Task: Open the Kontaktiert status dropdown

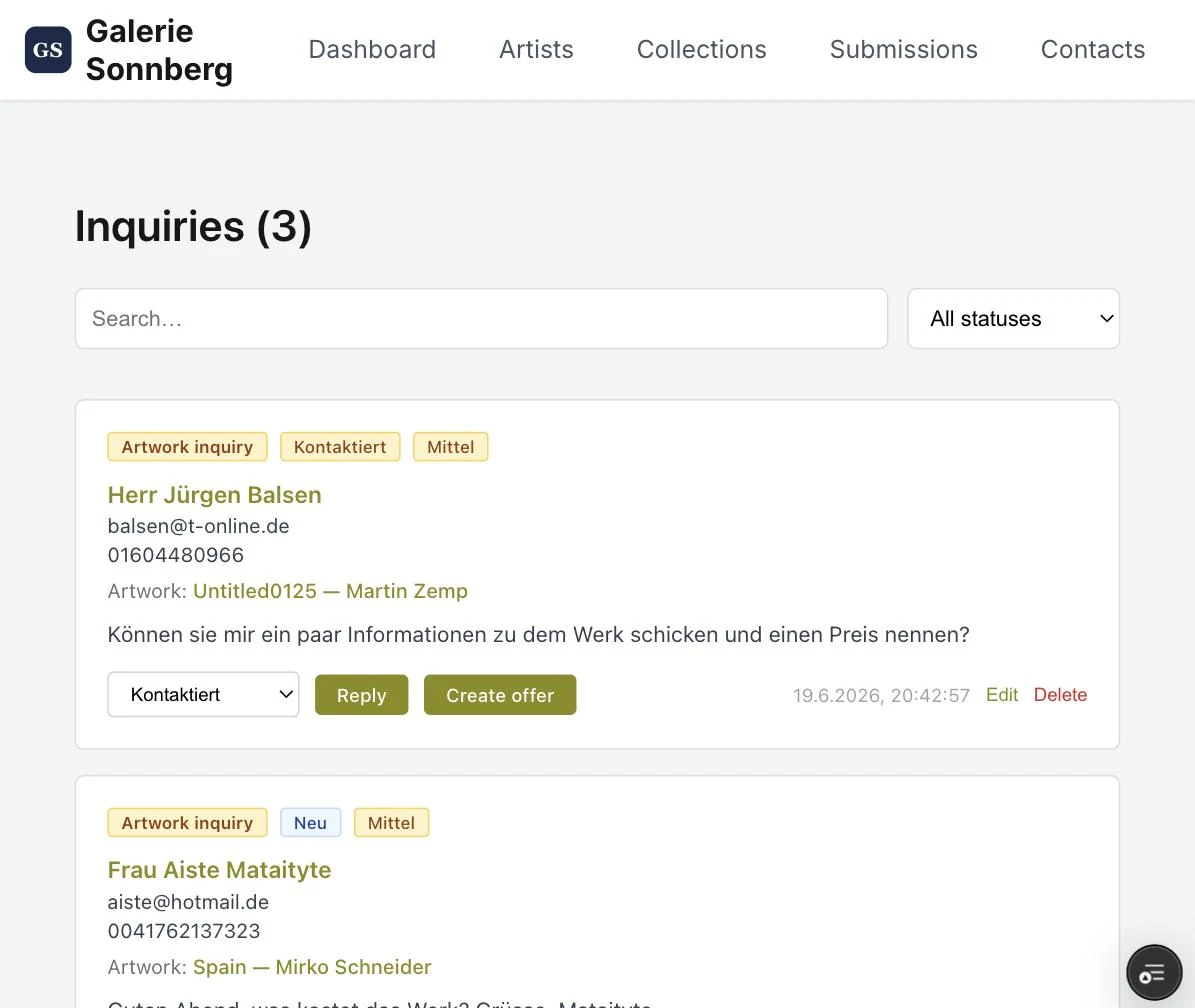Action: [203, 694]
